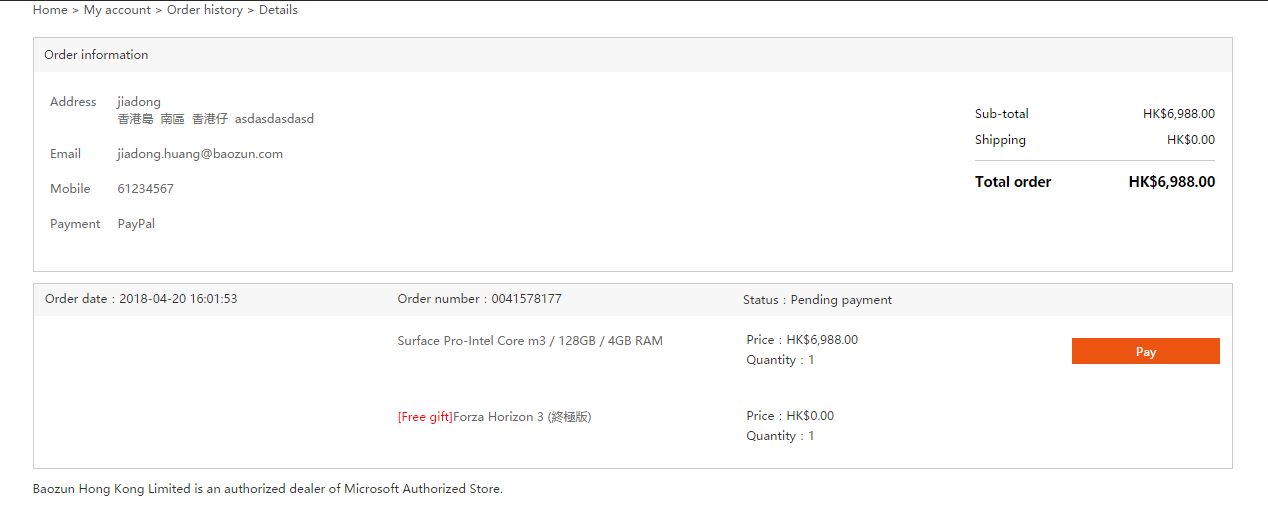The image size is (1268, 514).
Task: Click the Sub-total label
Action: (x=1002, y=114)
